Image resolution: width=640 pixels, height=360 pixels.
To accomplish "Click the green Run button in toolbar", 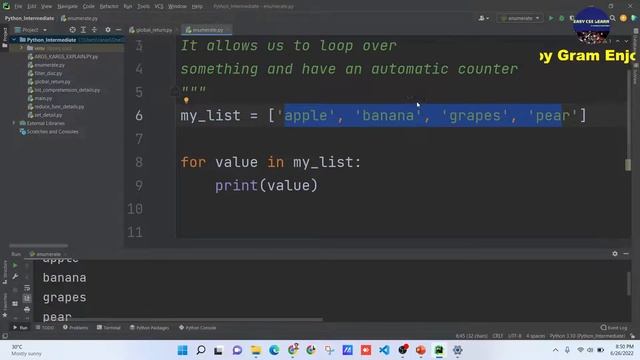I will click(x=551, y=18).
